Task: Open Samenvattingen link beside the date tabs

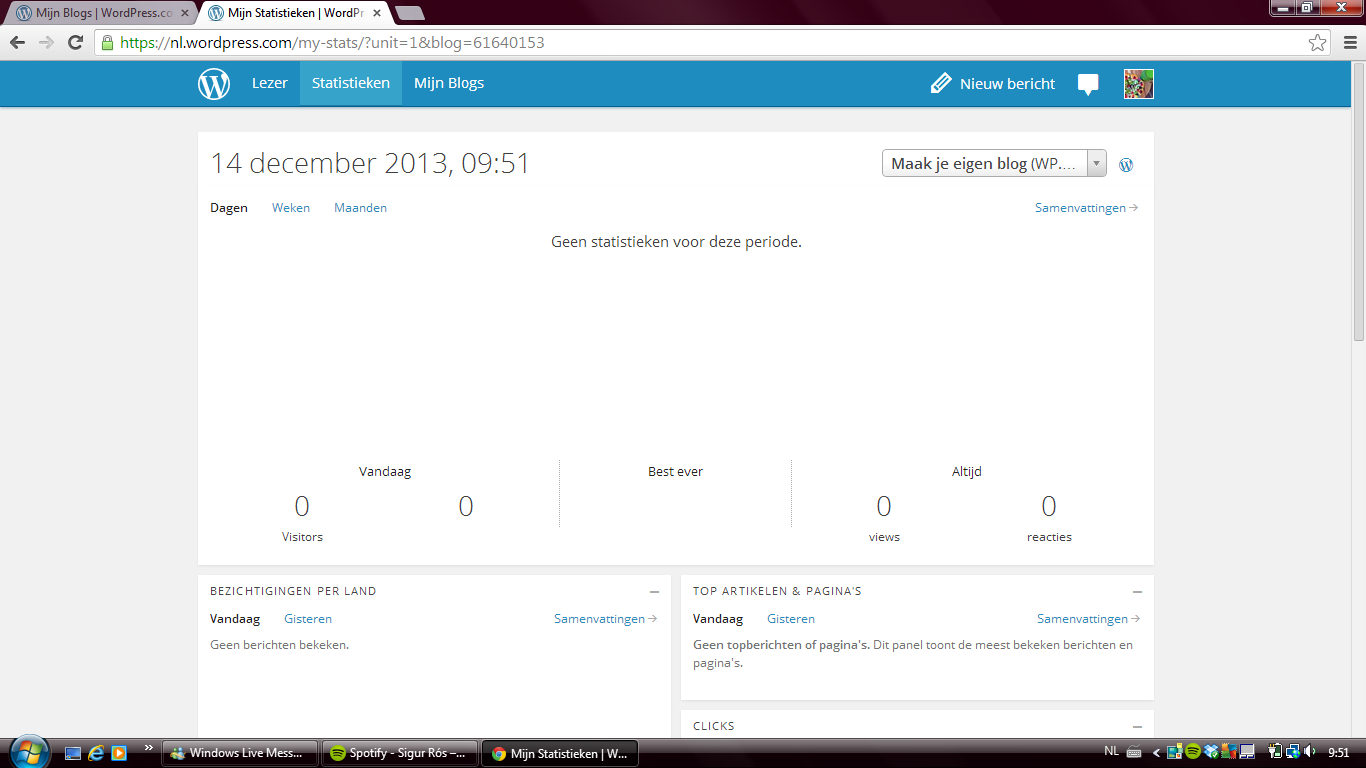Action: pyautogui.click(x=1086, y=208)
